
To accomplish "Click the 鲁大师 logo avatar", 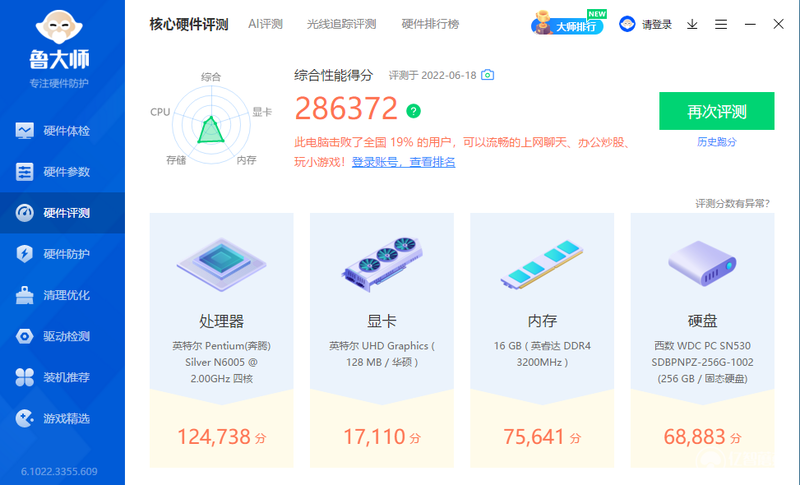I will coord(59,27).
